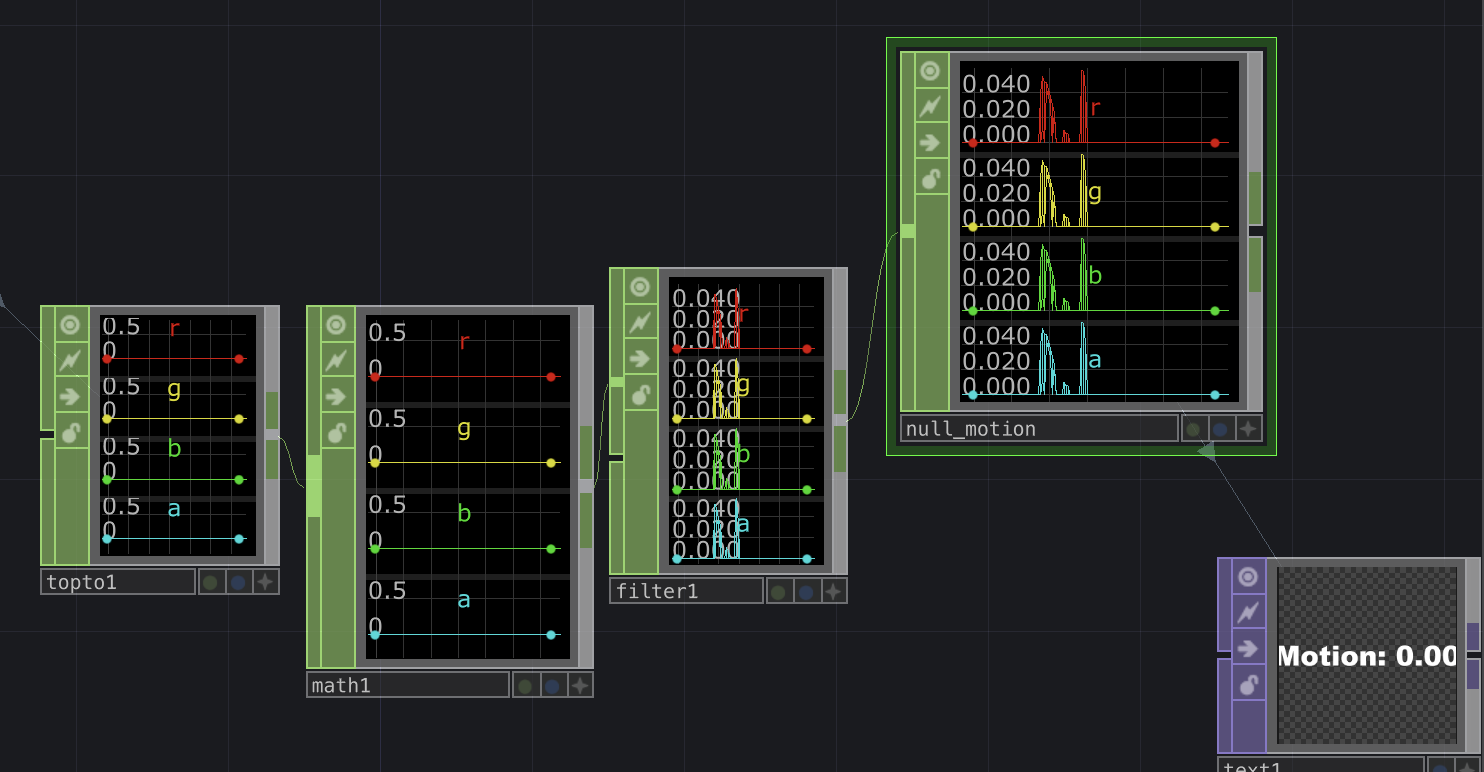
Task: Click the Lock flag icon on topto1
Action: 68,432
